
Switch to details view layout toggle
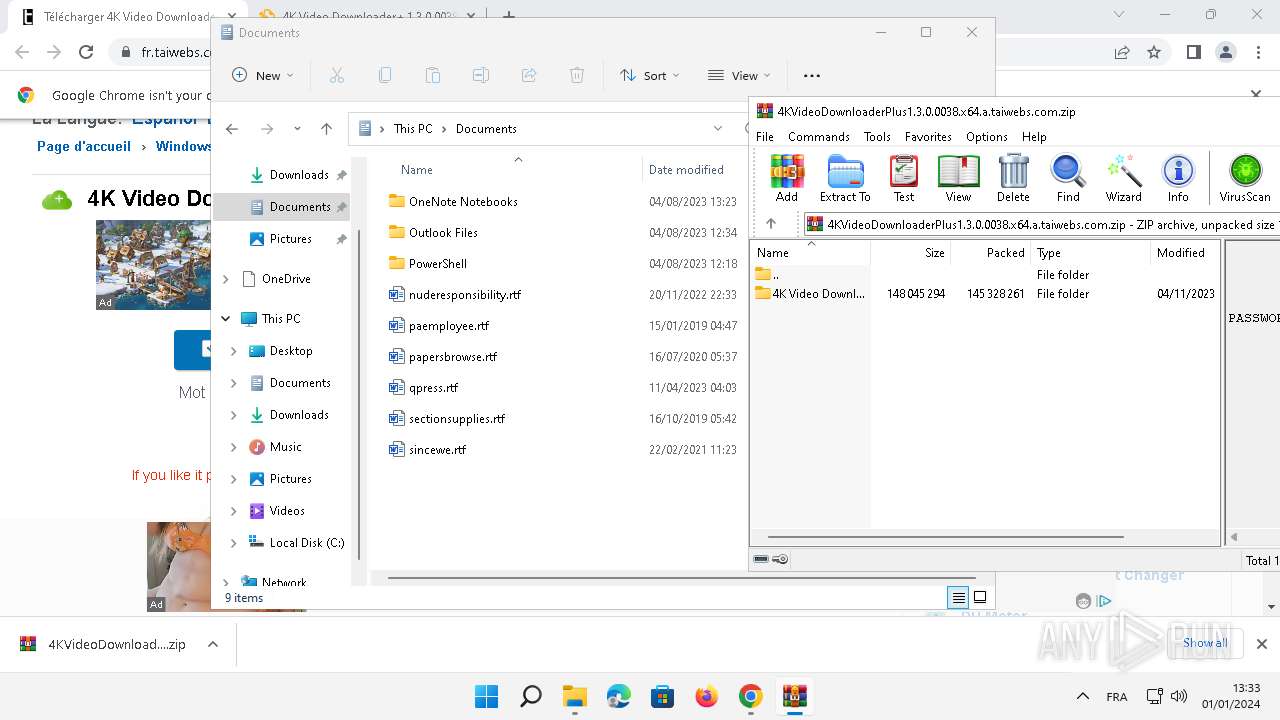(x=958, y=598)
